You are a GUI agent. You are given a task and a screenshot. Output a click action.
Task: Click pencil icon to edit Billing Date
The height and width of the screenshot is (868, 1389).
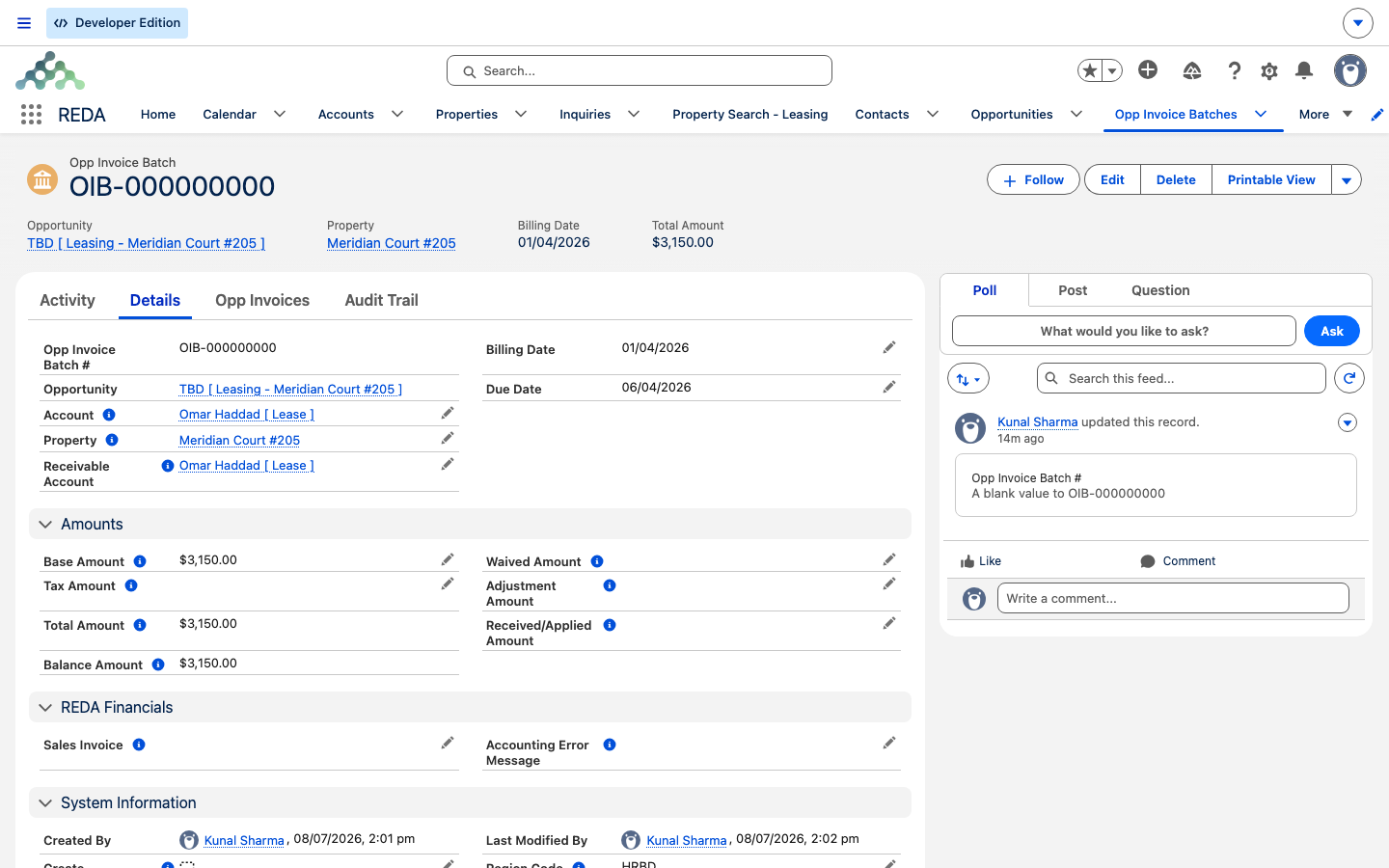point(889,347)
